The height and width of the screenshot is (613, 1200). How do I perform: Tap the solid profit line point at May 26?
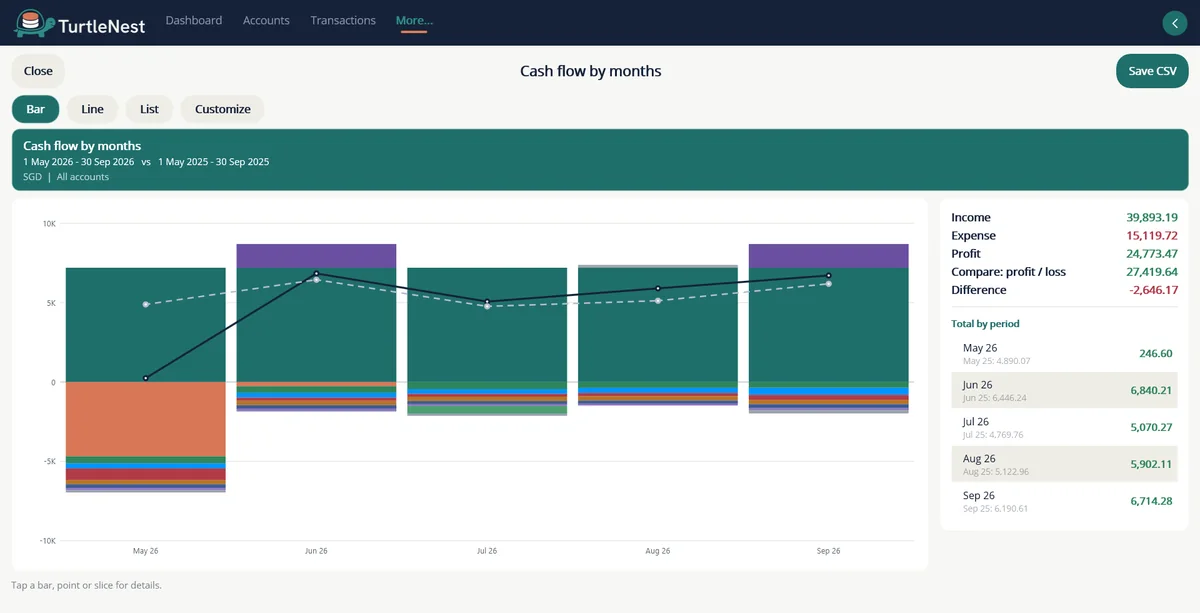(x=146, y=378)
